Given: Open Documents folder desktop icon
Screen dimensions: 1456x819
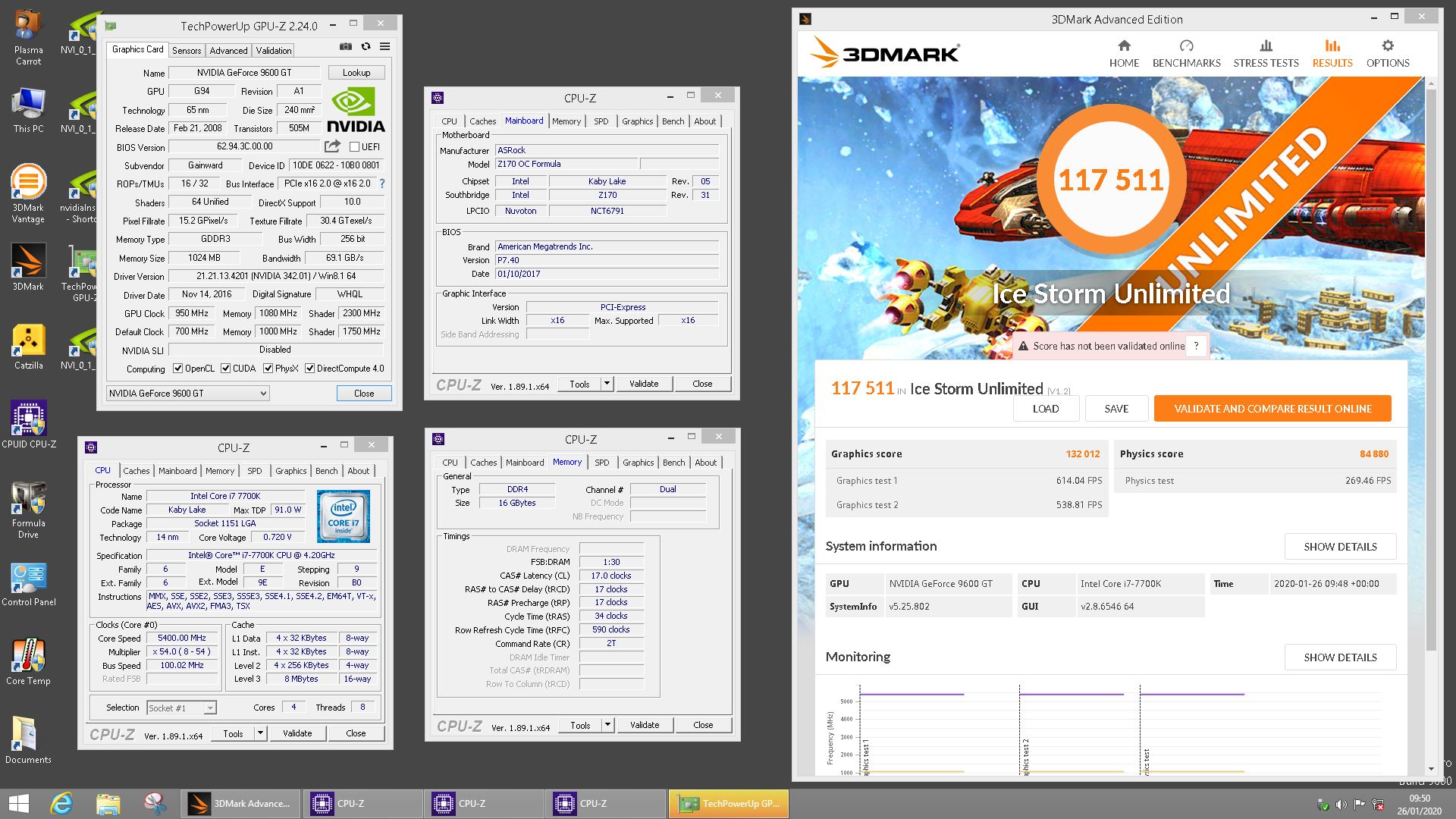Looking at the screenshot, I should point(28,740).
